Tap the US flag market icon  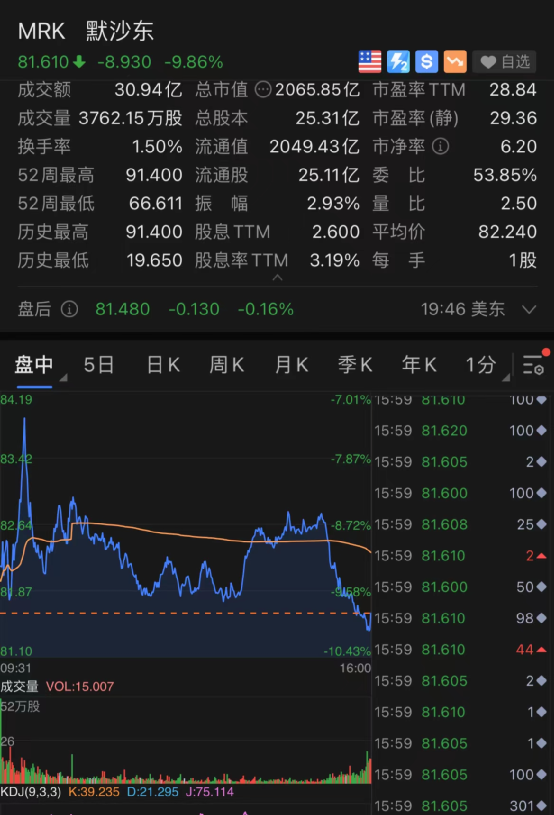click(370, 62)
